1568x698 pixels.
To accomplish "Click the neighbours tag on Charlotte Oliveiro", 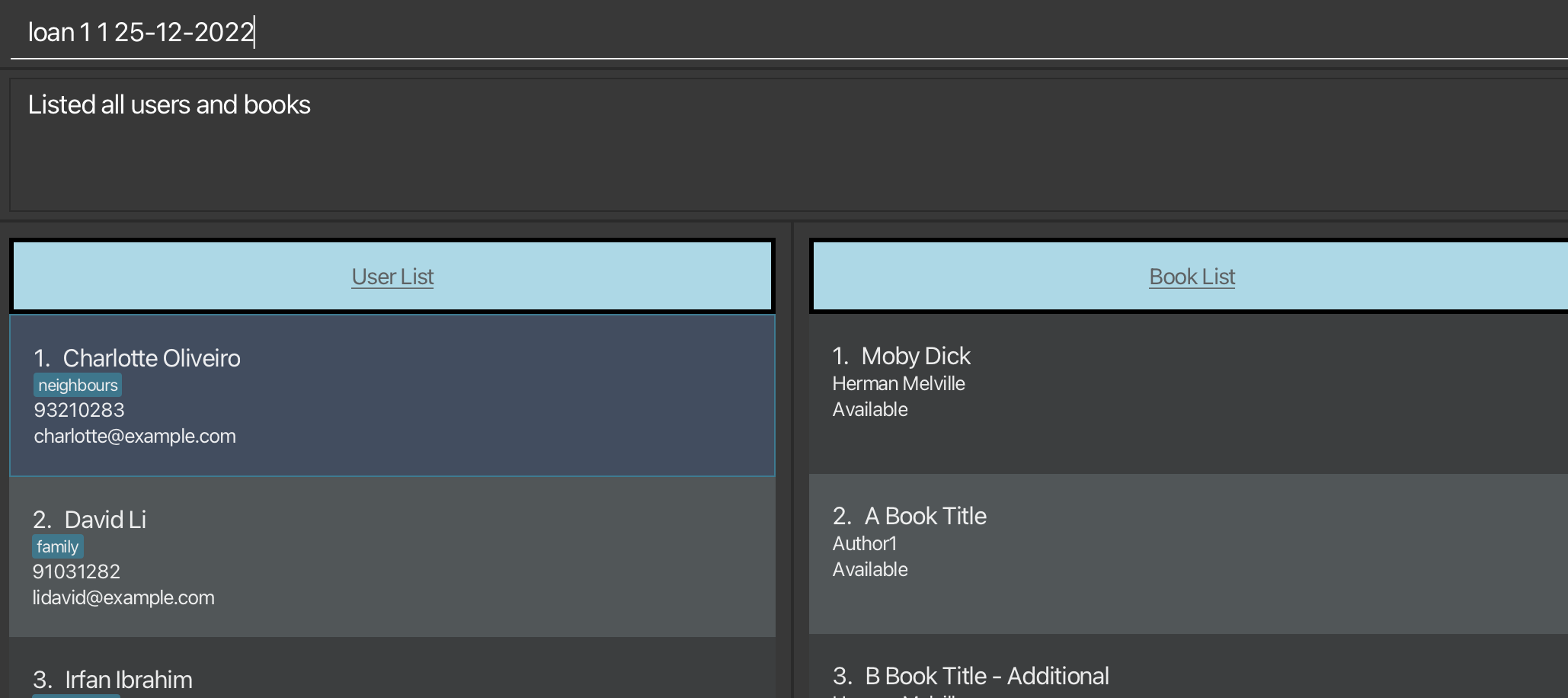I will (x=78, y=385).
